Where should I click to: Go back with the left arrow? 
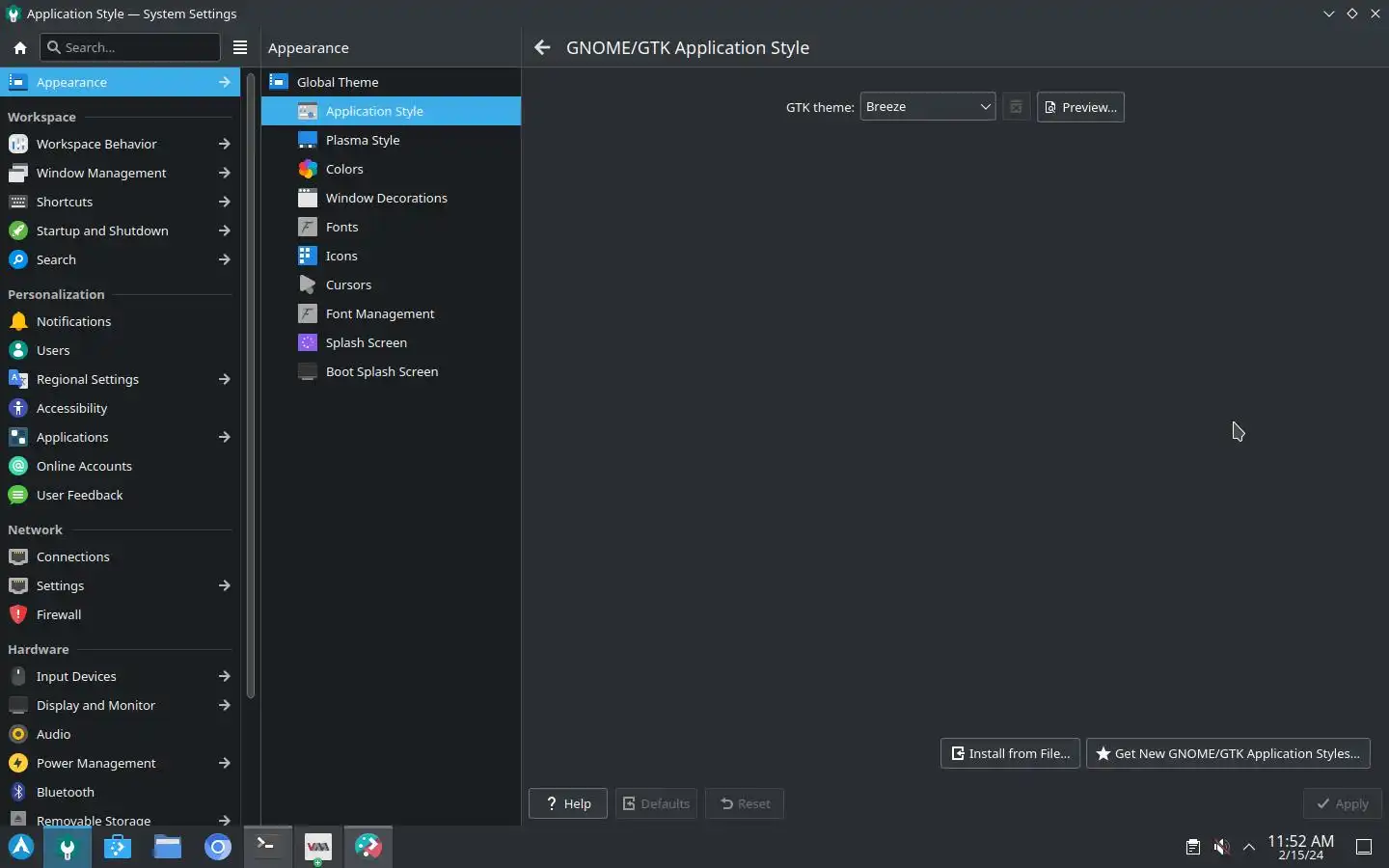(x=542, y=47)
